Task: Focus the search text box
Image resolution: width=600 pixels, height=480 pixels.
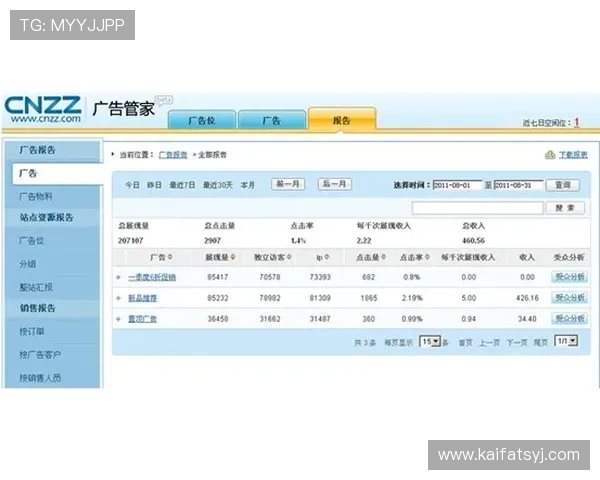Action: [x=477, y=208]
